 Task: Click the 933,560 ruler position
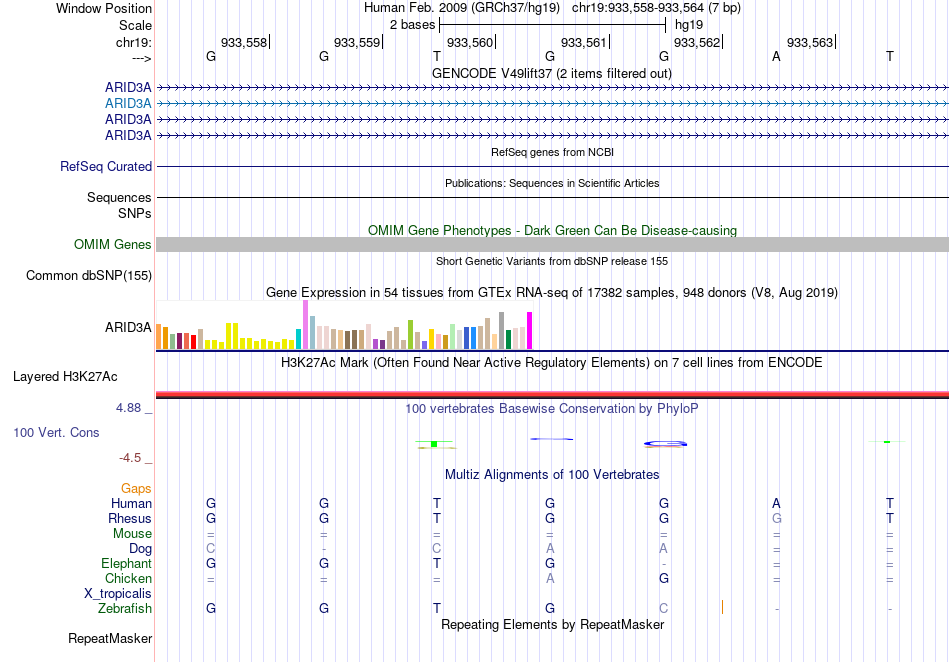[470, 42]
